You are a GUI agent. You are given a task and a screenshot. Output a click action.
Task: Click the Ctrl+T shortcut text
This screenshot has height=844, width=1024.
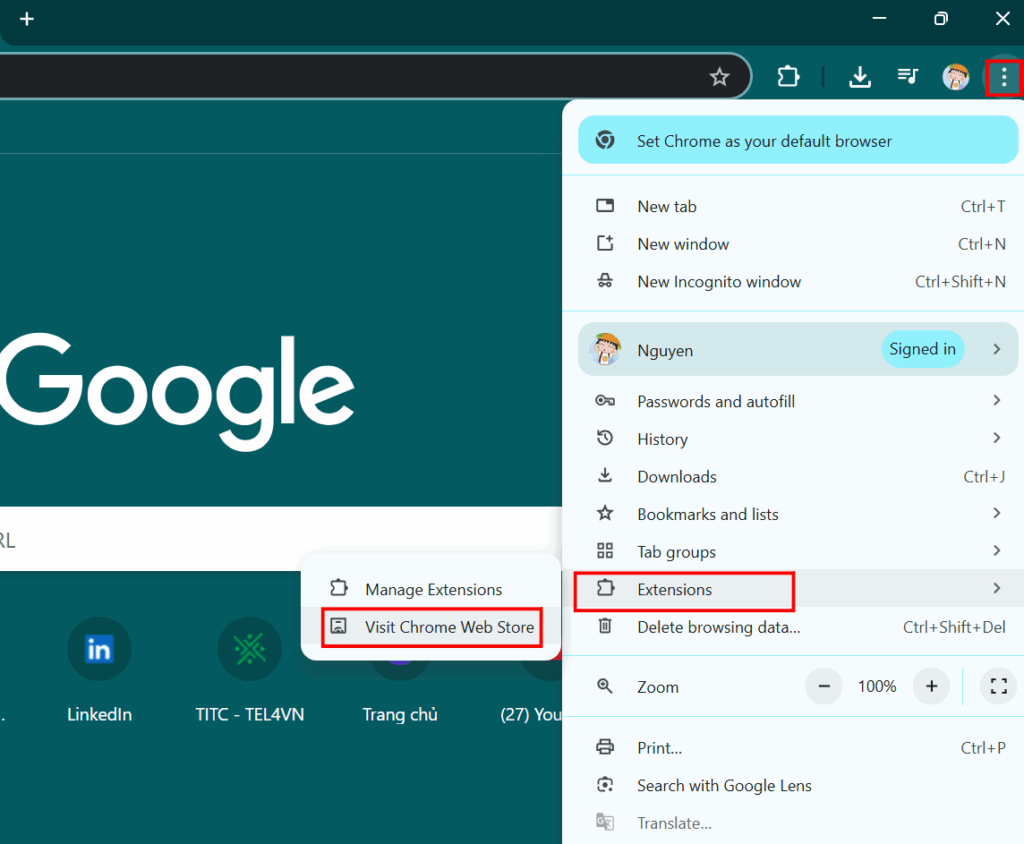click(983, 206)
